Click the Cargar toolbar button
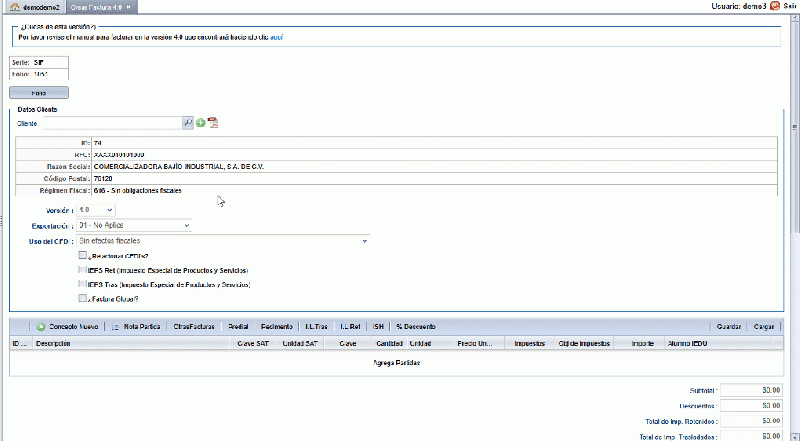The width and height of the screenshot is (800, 441). (x=764, y=327)
